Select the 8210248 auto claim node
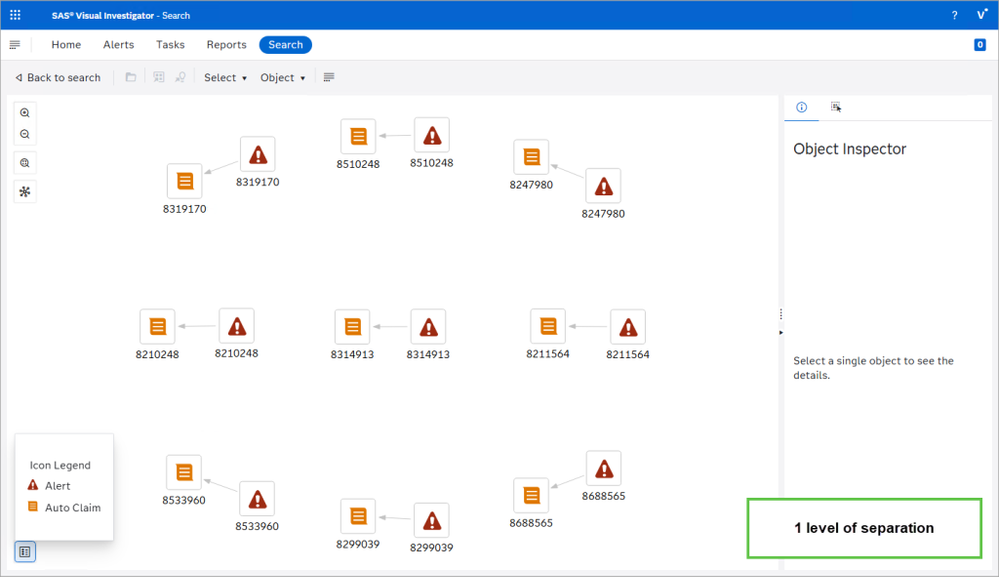The image size is (999, 577). [x=157, y=327]
